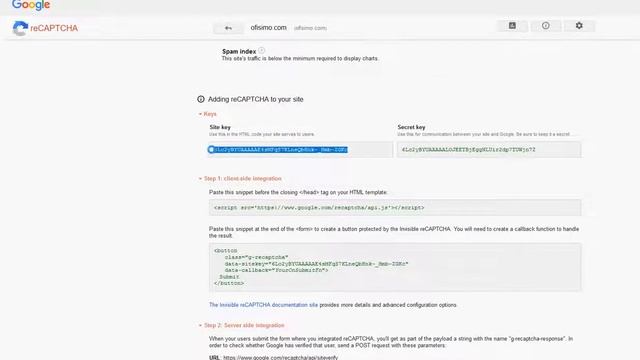Click the Spam index help icon
The image size is (640, 360).
point(262,51)
